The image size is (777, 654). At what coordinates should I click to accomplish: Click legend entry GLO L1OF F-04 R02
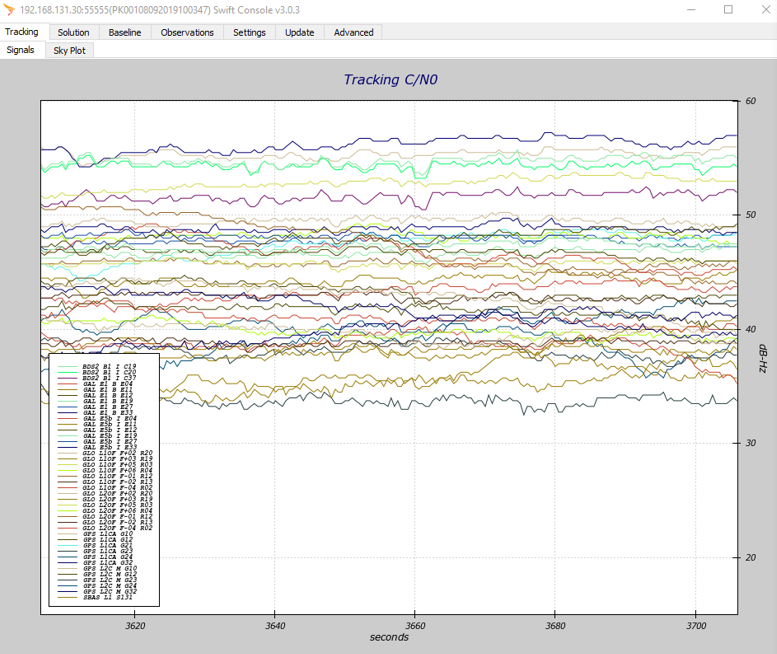[105, 488]
